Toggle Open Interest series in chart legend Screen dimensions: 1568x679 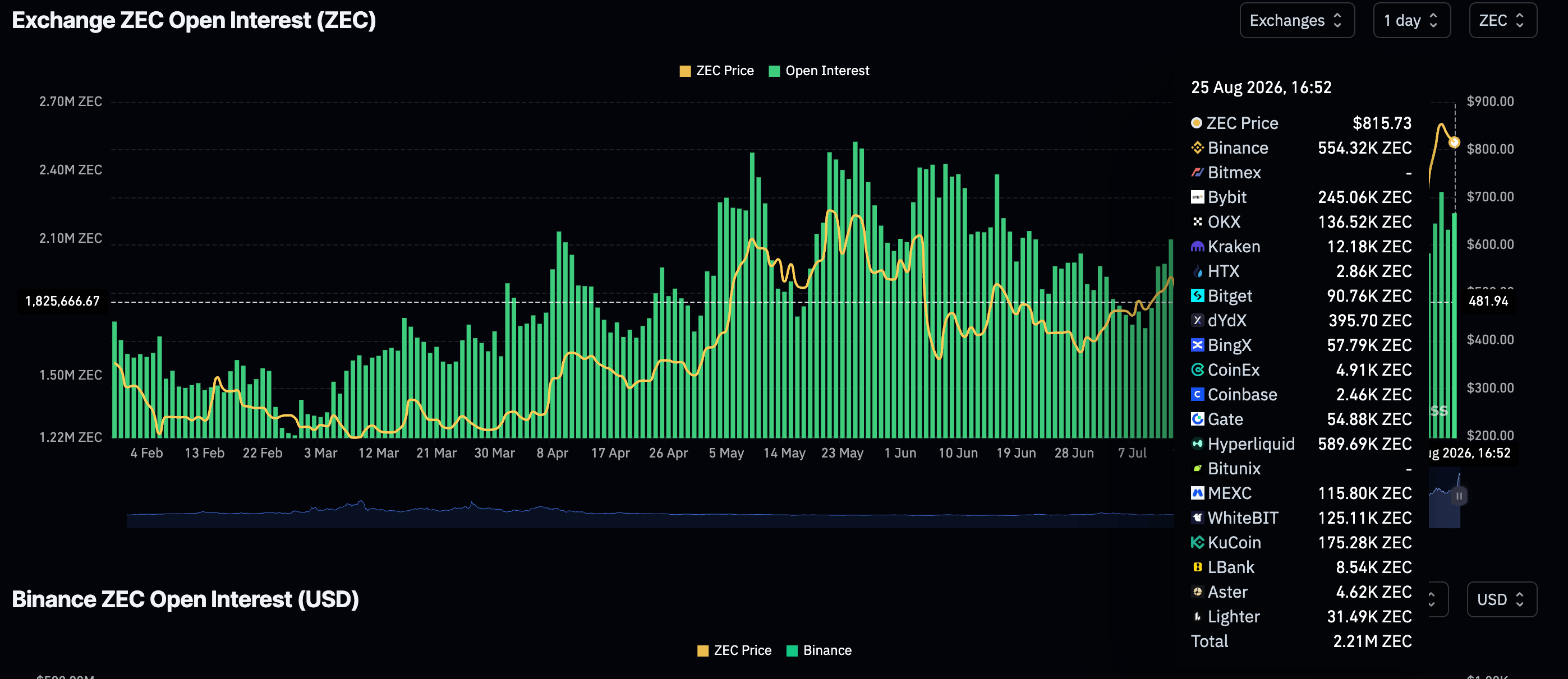(819, 71)
